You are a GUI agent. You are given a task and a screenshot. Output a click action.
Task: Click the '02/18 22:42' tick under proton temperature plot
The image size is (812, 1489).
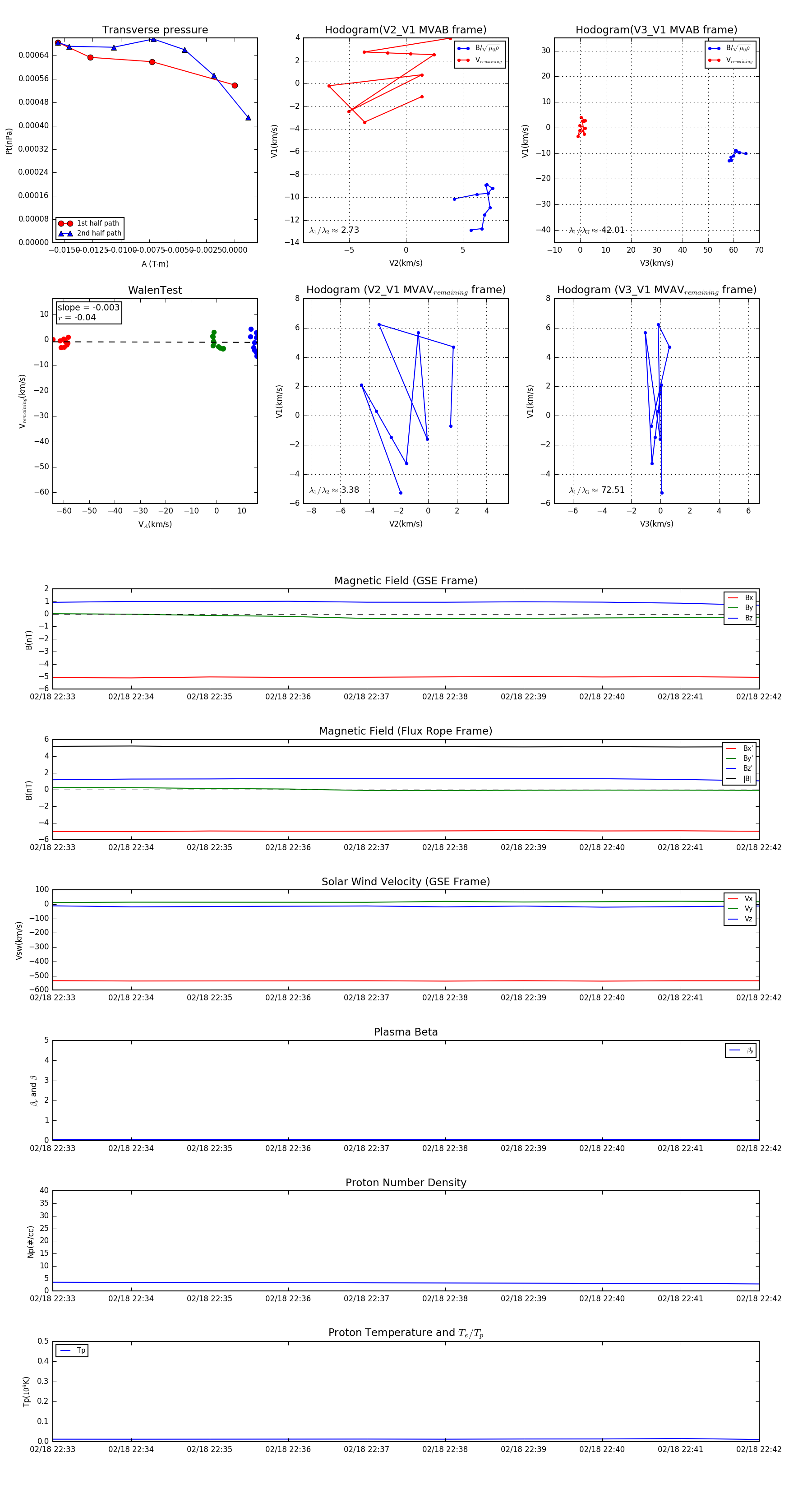tap(759, 1449)
